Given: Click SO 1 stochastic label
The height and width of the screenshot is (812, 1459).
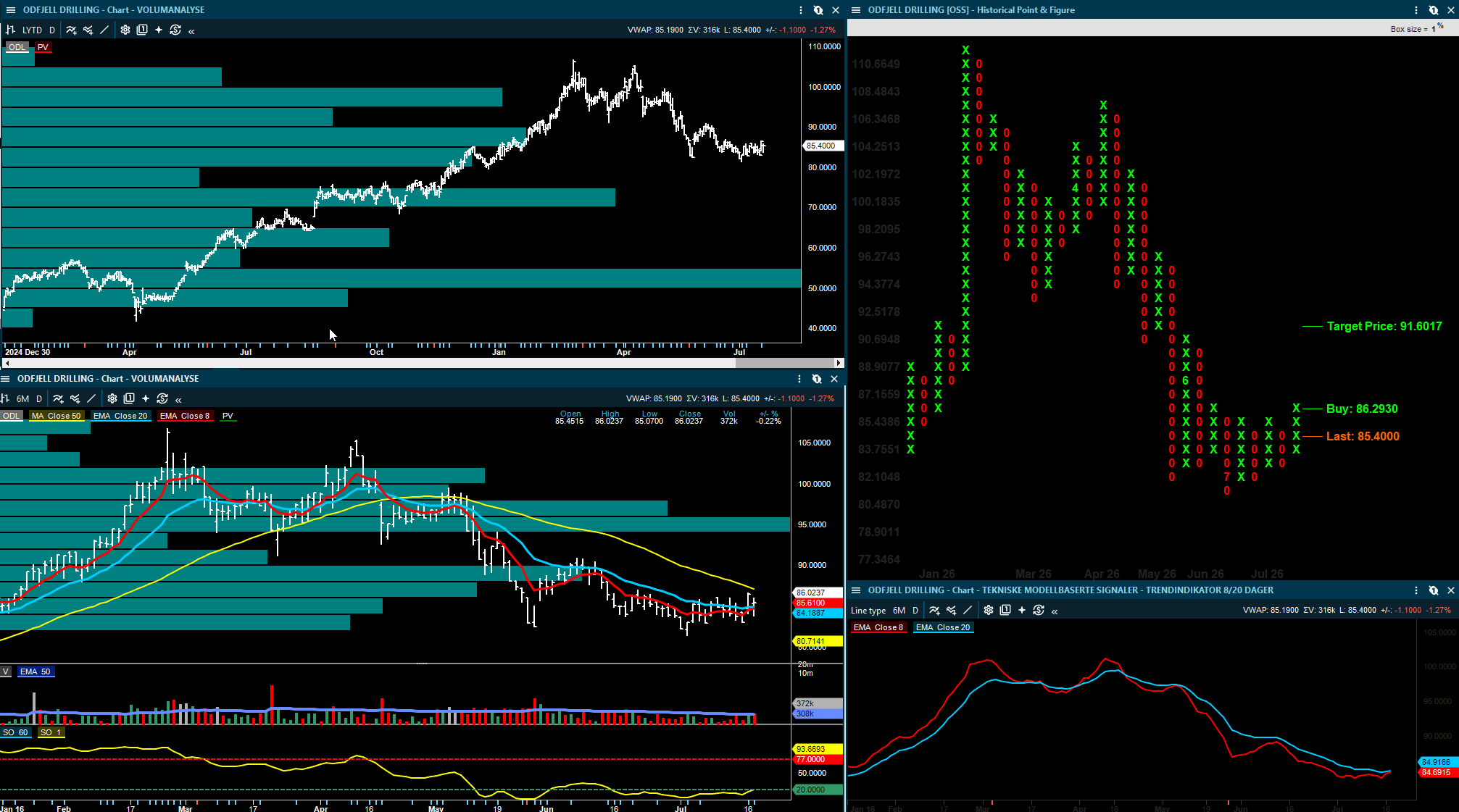Looking at the screenshot, I should coord(51,732).
